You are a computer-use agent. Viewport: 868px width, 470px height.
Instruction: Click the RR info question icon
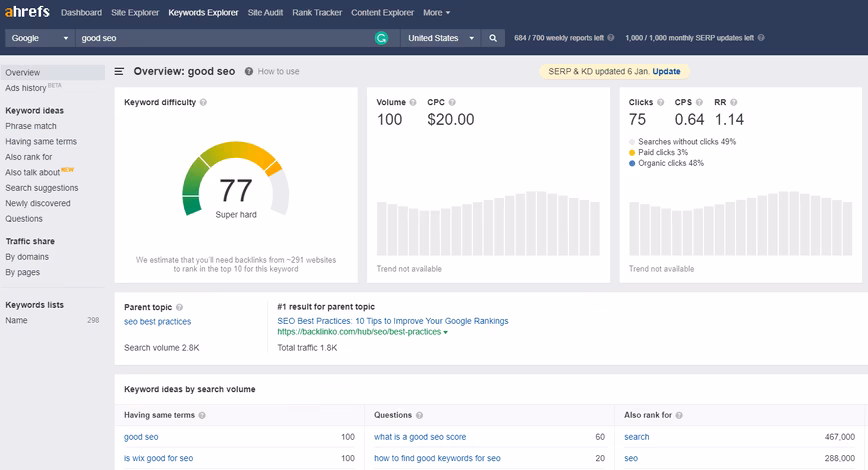pyautogui.click(x=733, y=102)
